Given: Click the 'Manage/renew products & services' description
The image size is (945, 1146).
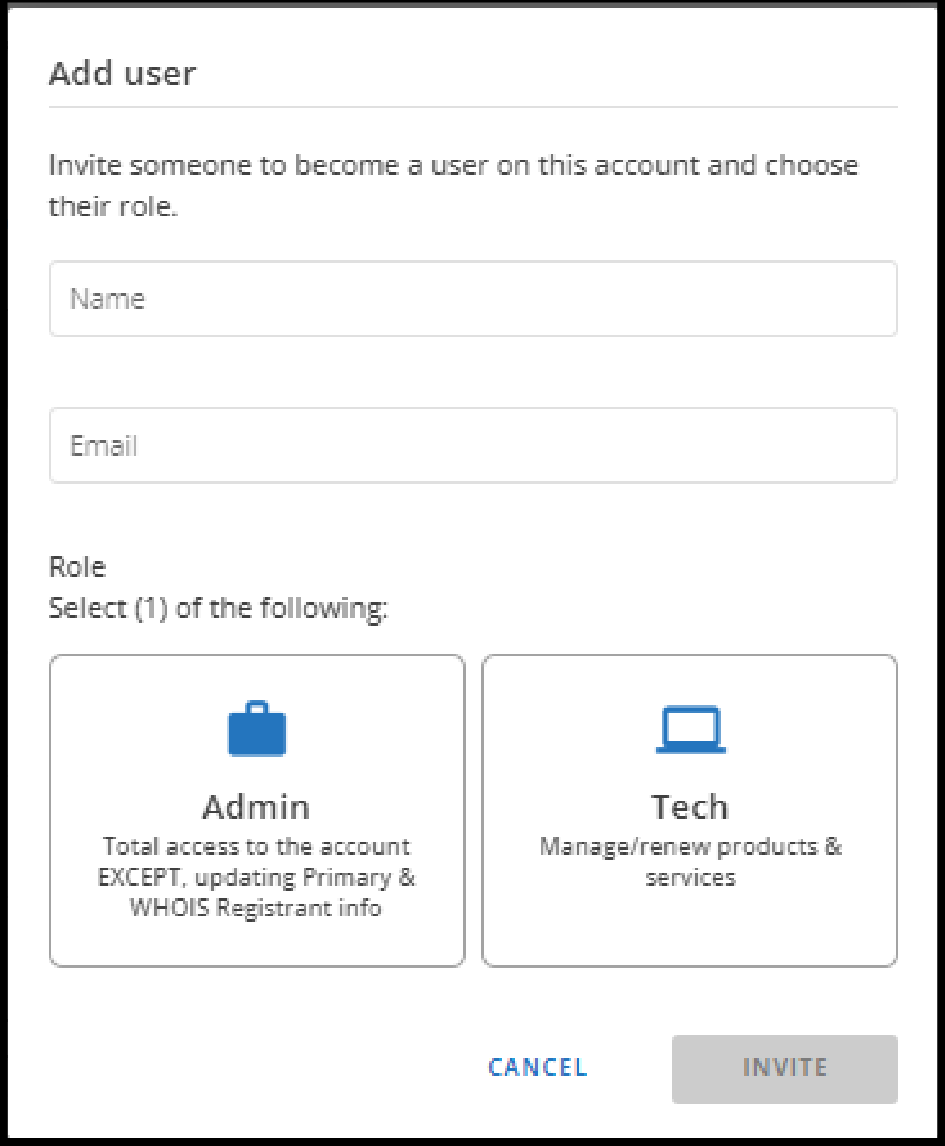Looking at the screenshot, I should pos(690,861).
